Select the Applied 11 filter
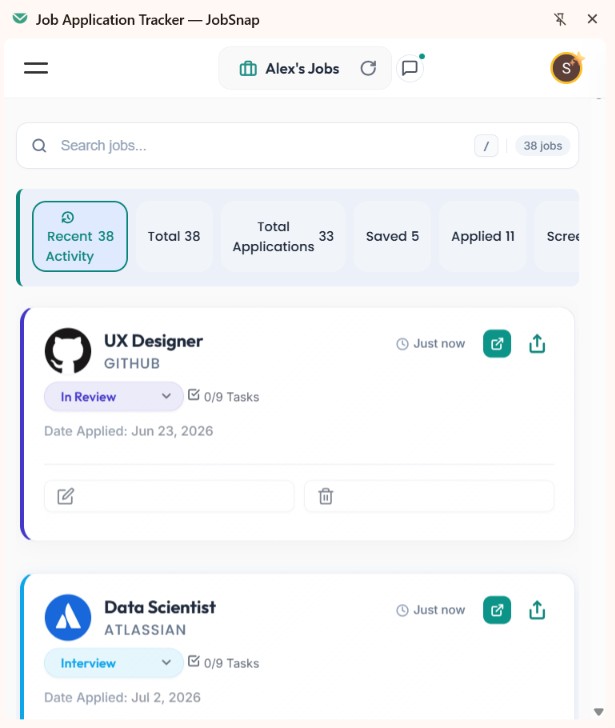The height and width of the screenshot is (728, 615). [x=483, y=236]
